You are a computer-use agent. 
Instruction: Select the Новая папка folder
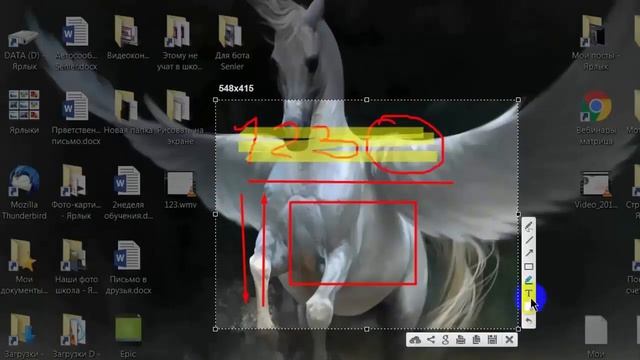[128, 112]
